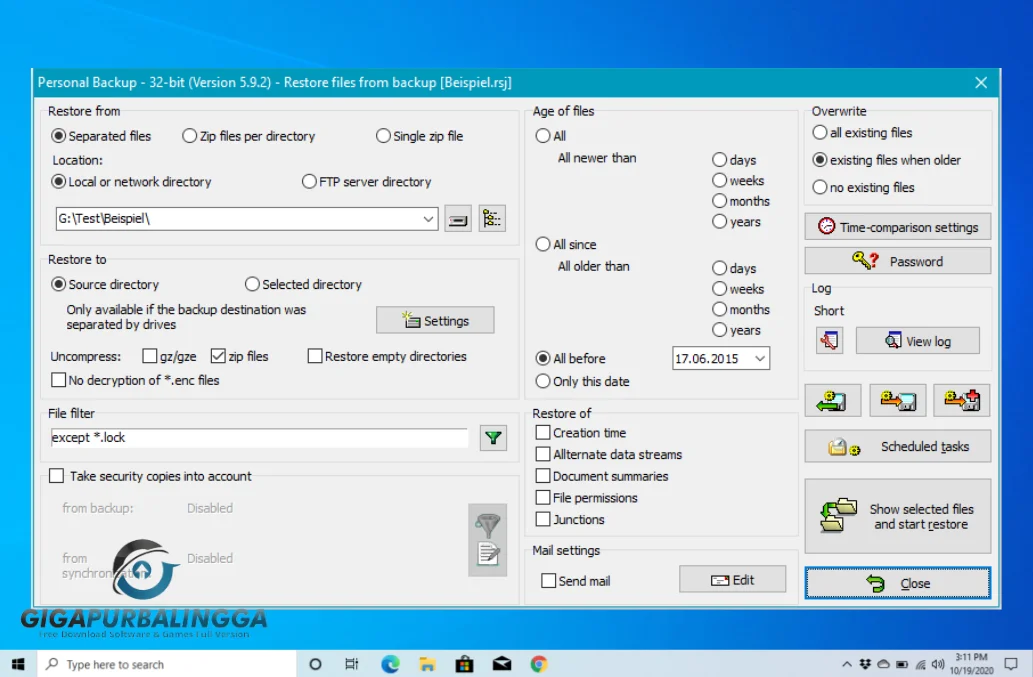The image size is (1033, 677).
Task: Select the Single zip file radio button
Action: click(x=383, y=135)
